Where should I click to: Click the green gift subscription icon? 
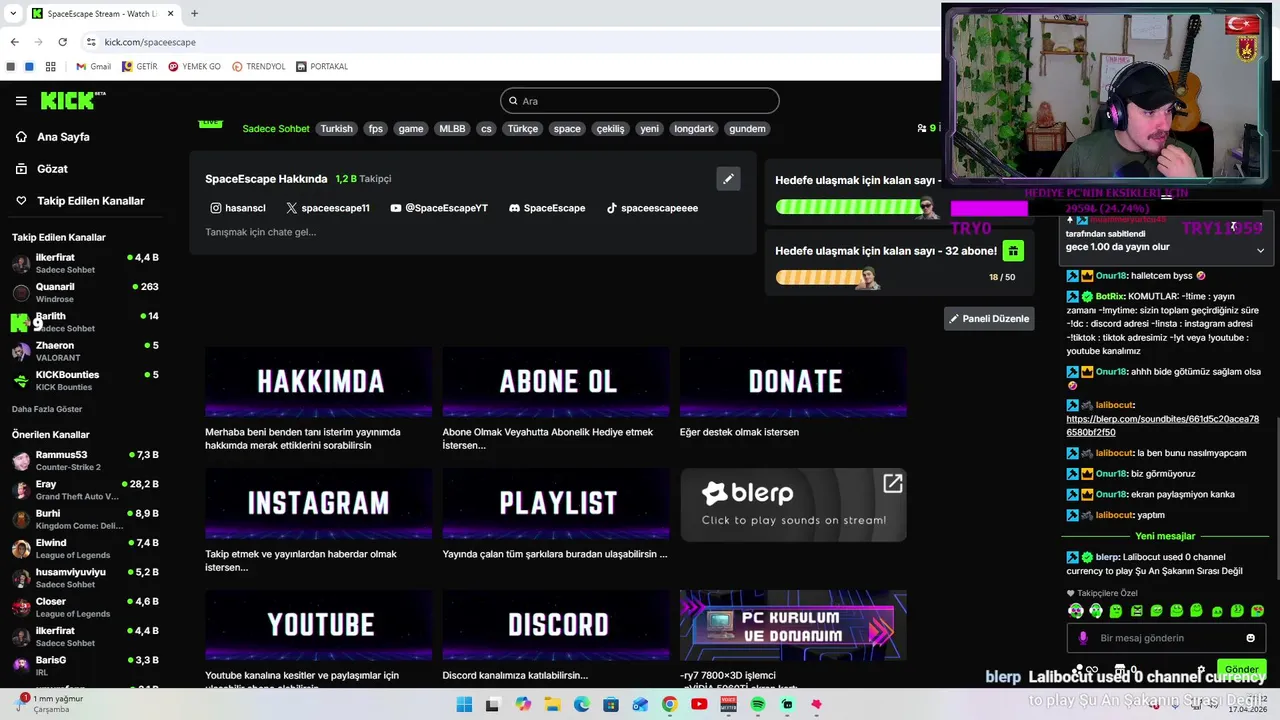[x=1013, y=251]
